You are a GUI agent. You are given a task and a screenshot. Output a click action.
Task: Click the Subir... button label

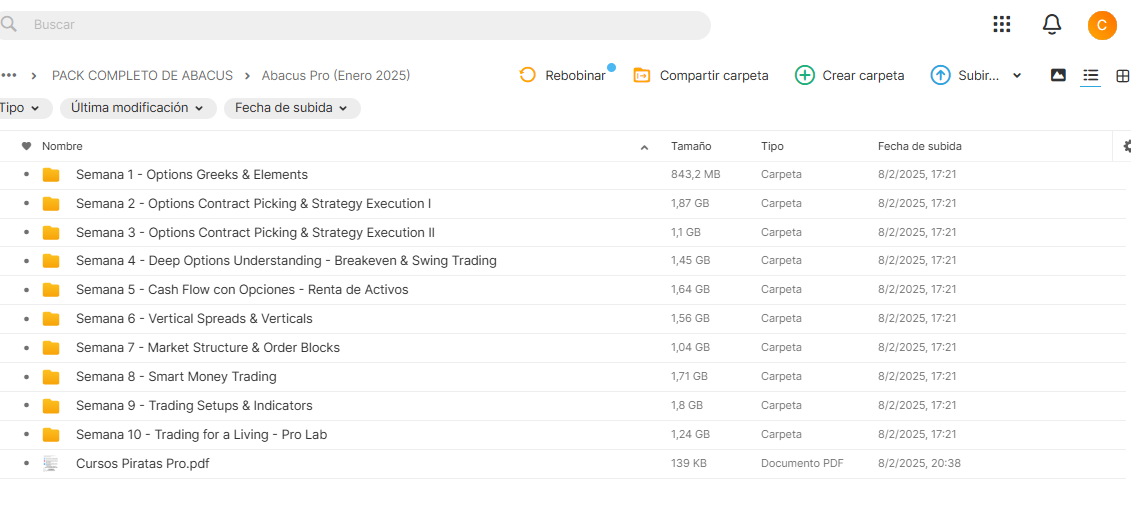[979, 76]
